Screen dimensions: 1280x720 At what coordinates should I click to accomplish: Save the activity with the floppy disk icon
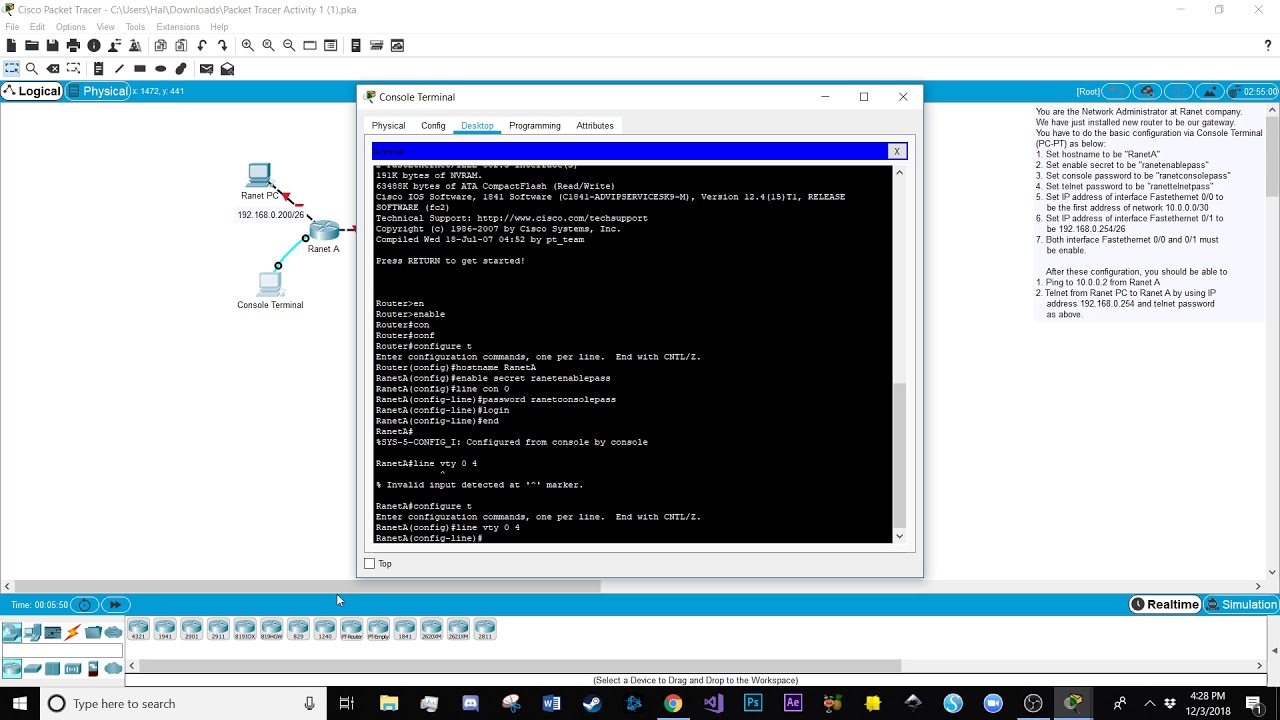coord(52,45)
